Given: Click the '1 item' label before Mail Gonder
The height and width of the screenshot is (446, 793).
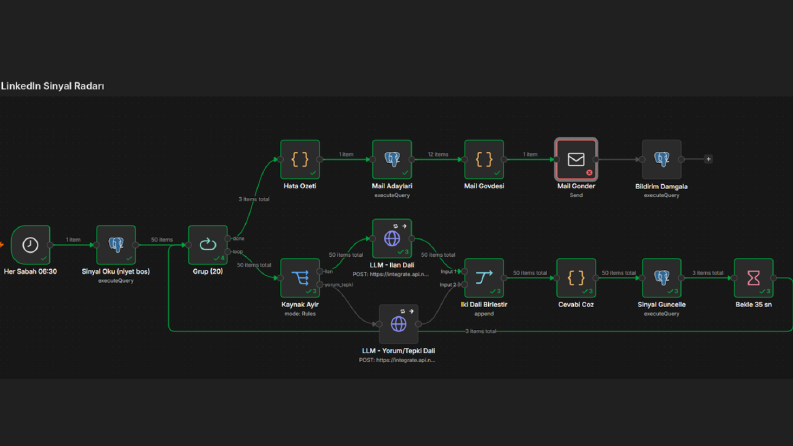Looking at the screenshot, I should point(530,154).
